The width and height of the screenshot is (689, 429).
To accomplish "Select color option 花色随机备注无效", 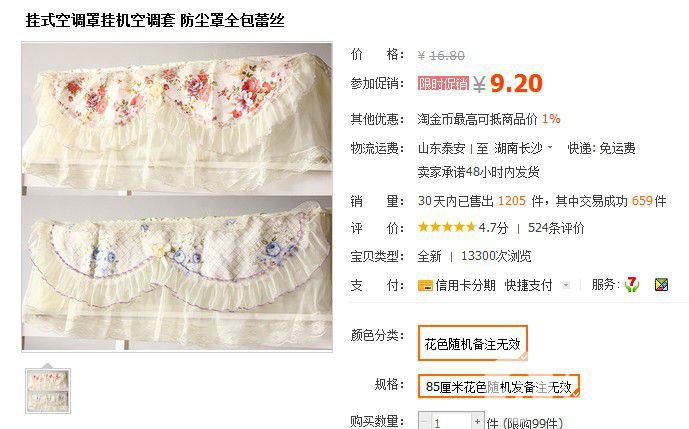I will (472, 343).
